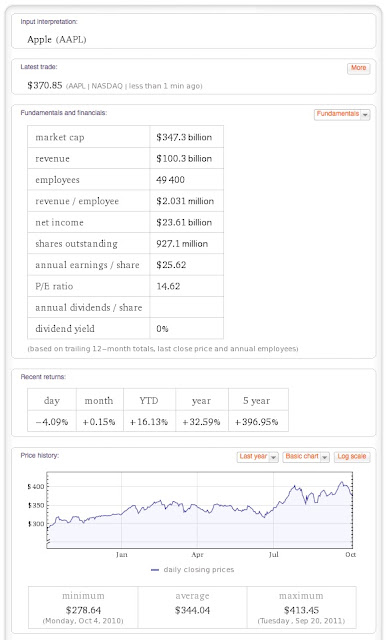
Task: Select the shares outstanding label
Action: point(76,244)
